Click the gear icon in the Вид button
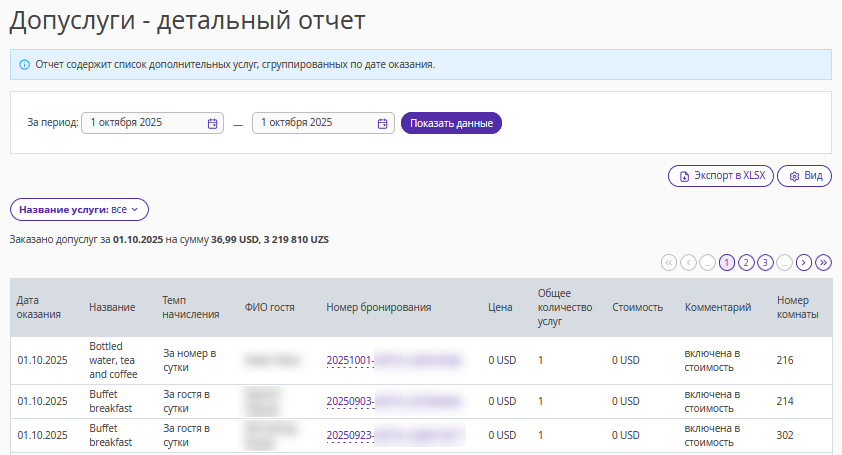The height and width of the screenshot is (455, 842). point(794,176)
